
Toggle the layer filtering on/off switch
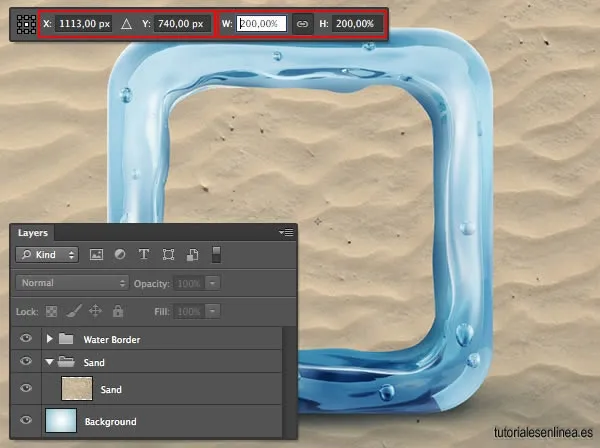coord(216,255)
